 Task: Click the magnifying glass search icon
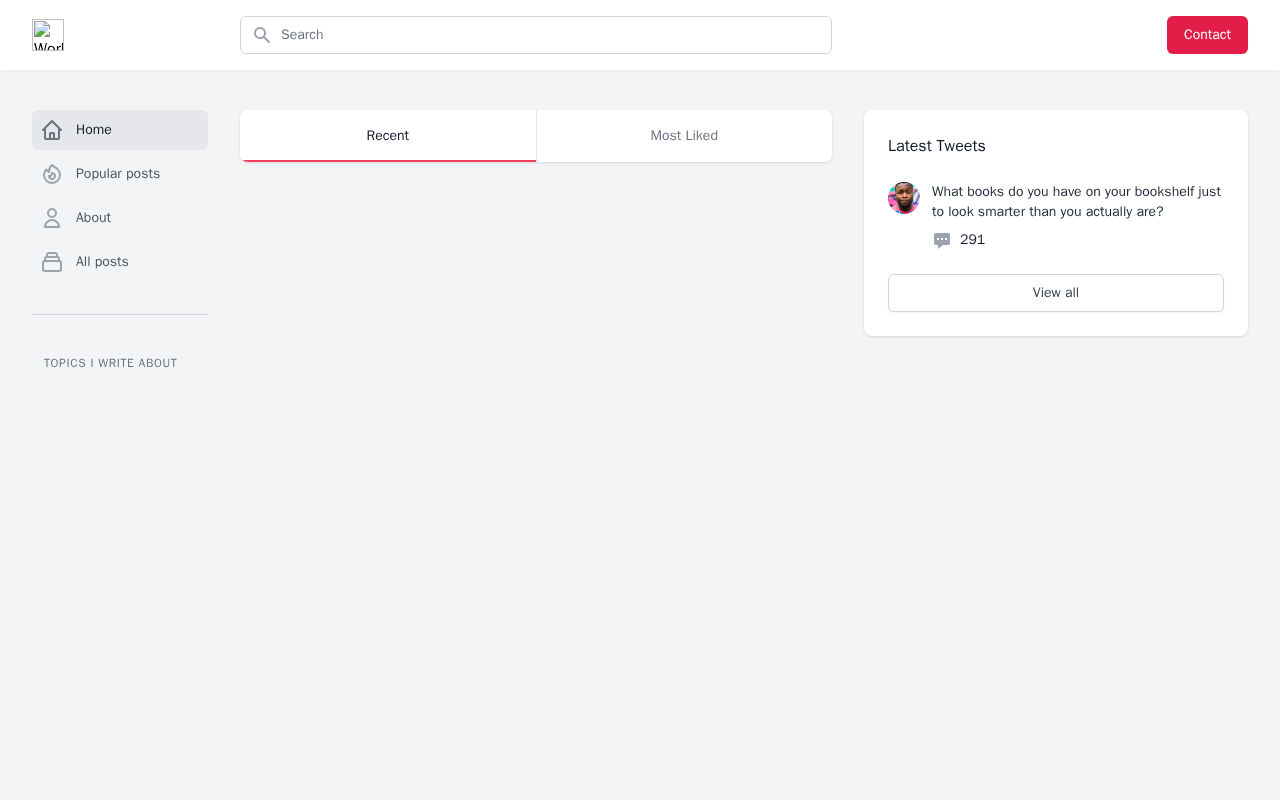[x=262, y=35]
